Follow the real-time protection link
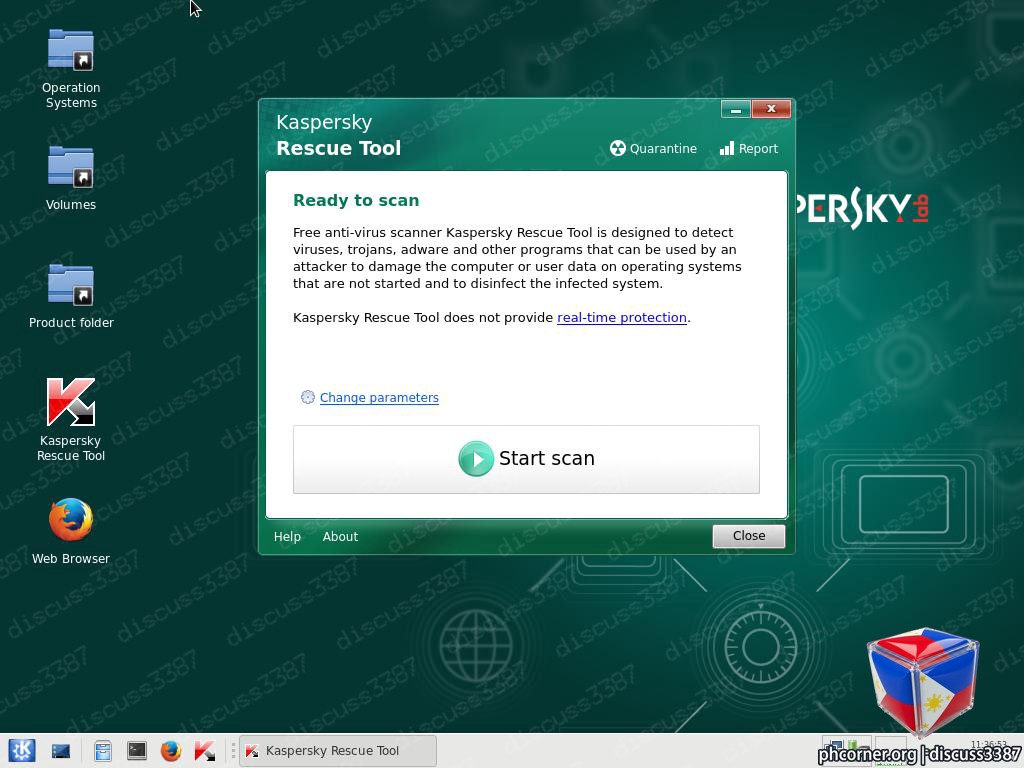Viewport: 1024px width, 768px height. coord(622,317)
